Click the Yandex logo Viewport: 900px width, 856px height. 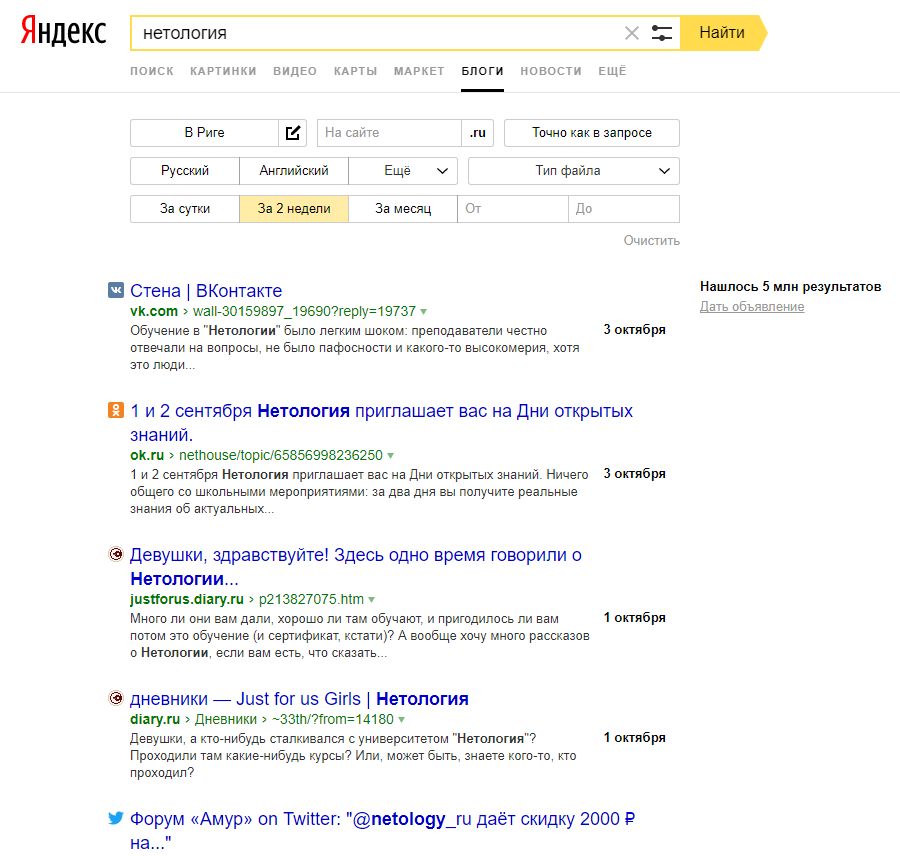tap(63, 32)
